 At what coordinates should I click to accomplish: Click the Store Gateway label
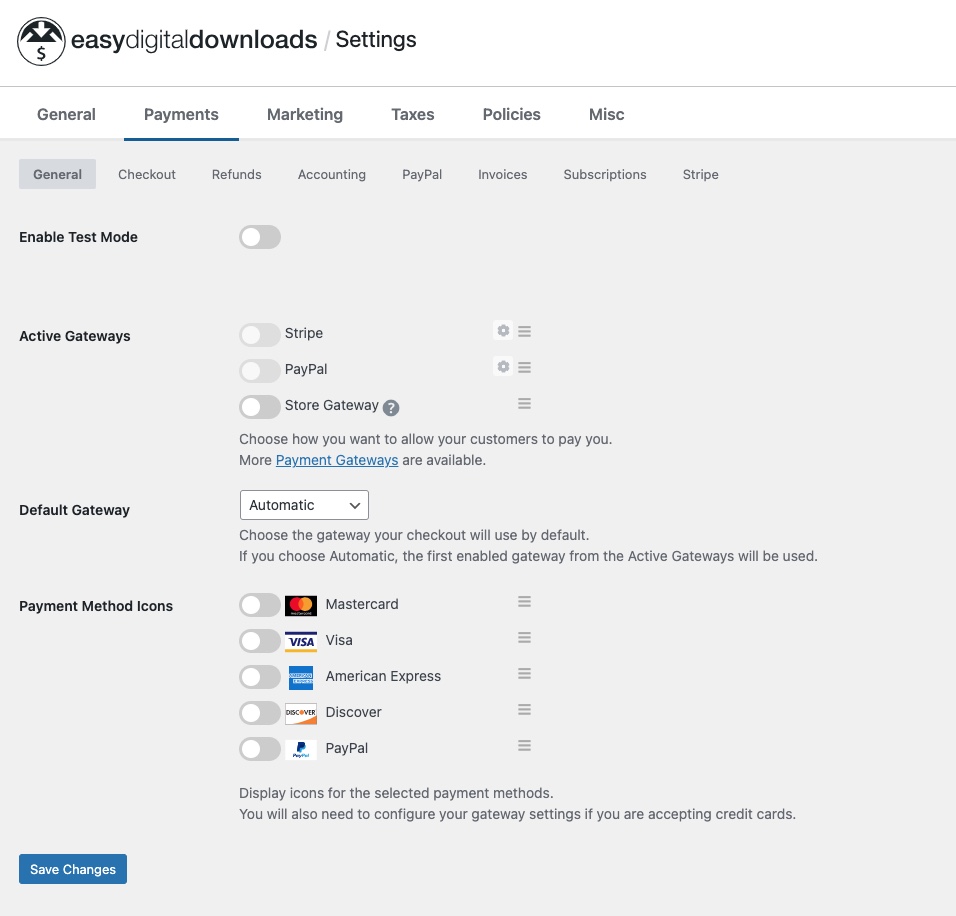click(x=332, y=406)
